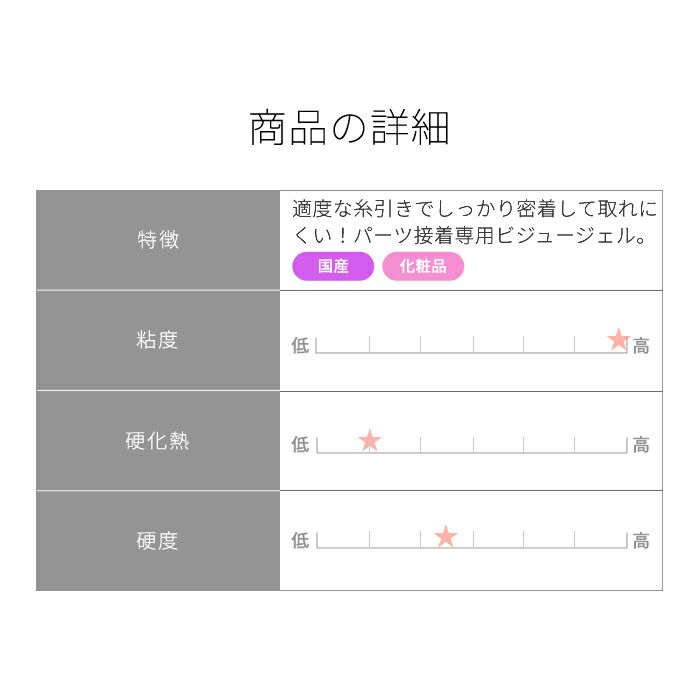Click the 高 label in the 粘度 row
This screenshot has height=700, width=700.
click(x=641, y=346)
